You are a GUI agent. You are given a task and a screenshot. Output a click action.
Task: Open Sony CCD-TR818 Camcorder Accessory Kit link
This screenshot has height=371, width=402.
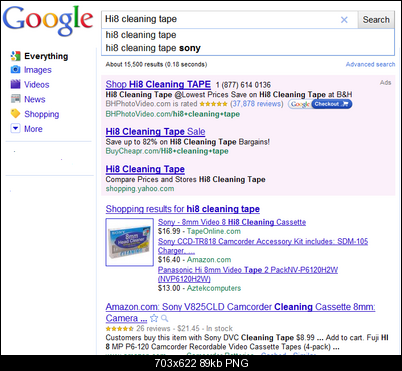(x=263, y=246)
